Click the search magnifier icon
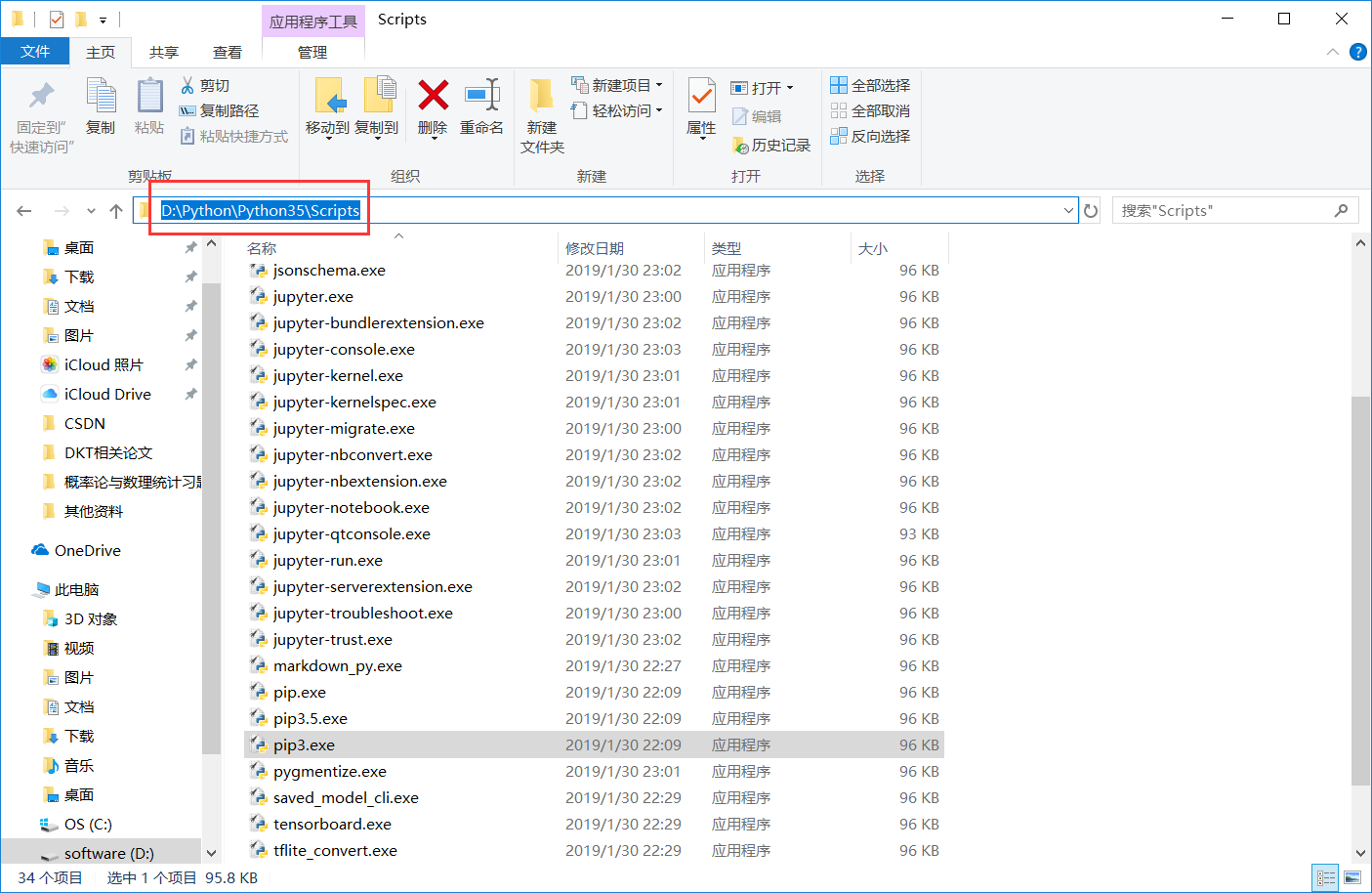1372x893 pixels. click(1342, 210)
